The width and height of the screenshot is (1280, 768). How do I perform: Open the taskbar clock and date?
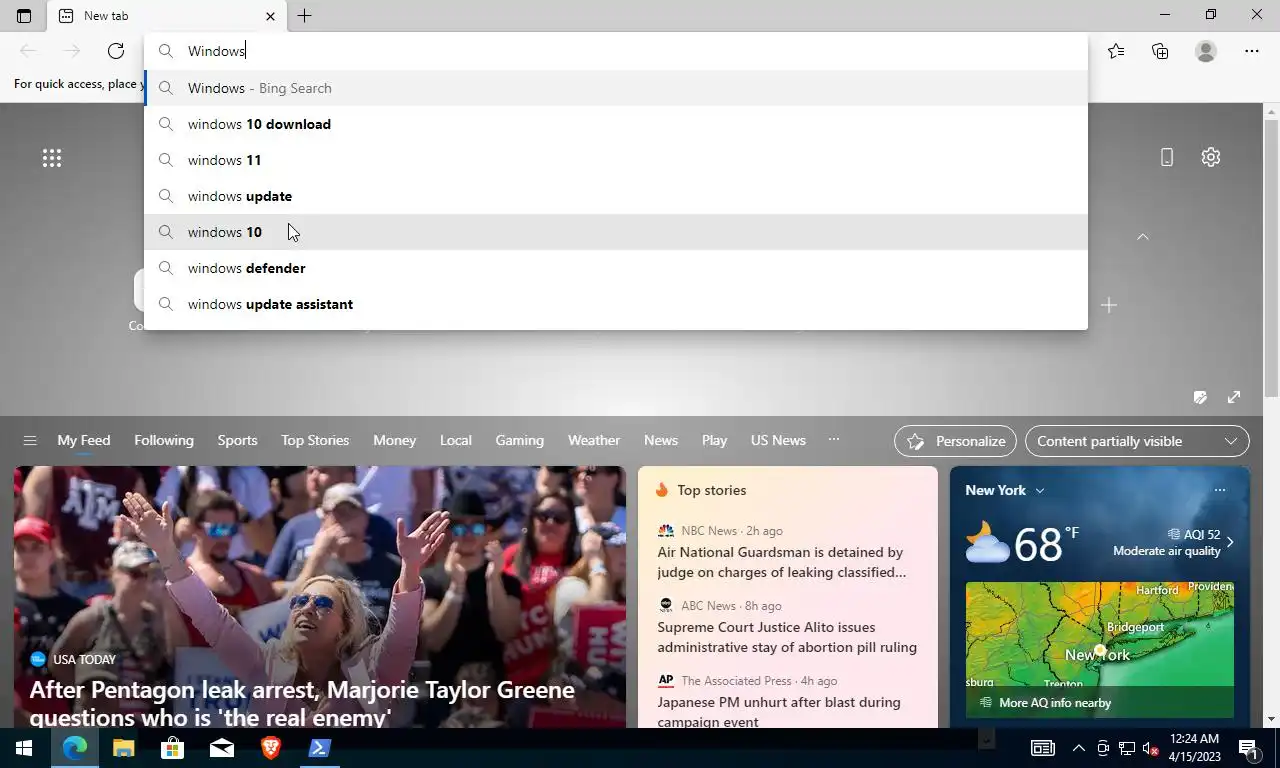tap(1194, 748)
